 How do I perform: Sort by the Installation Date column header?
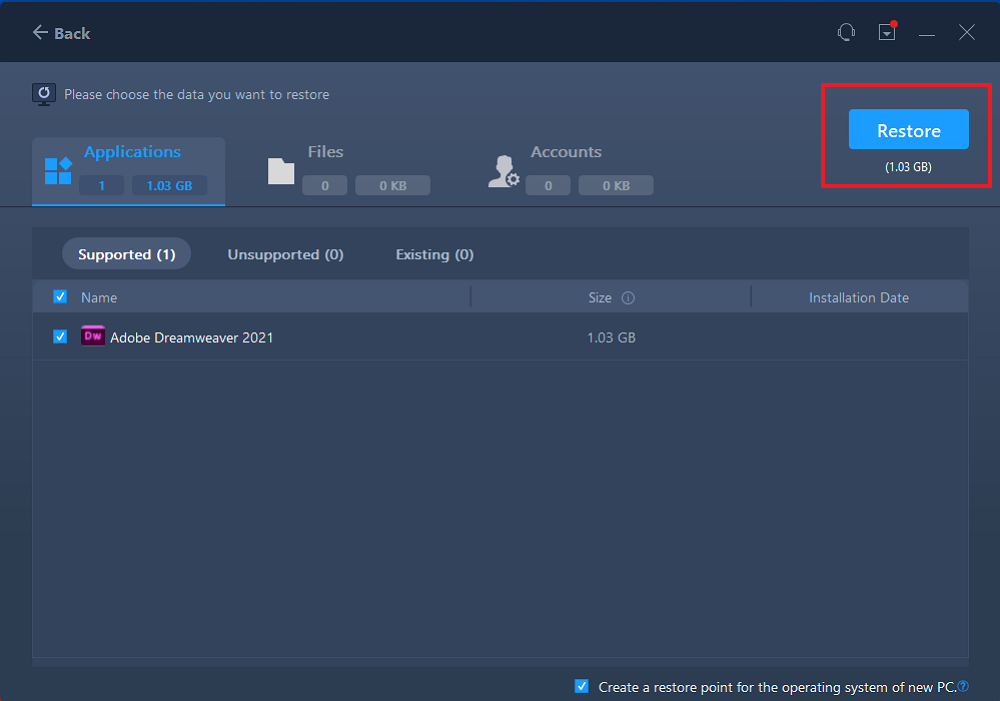pyautogui.click(x=858, y=297)
